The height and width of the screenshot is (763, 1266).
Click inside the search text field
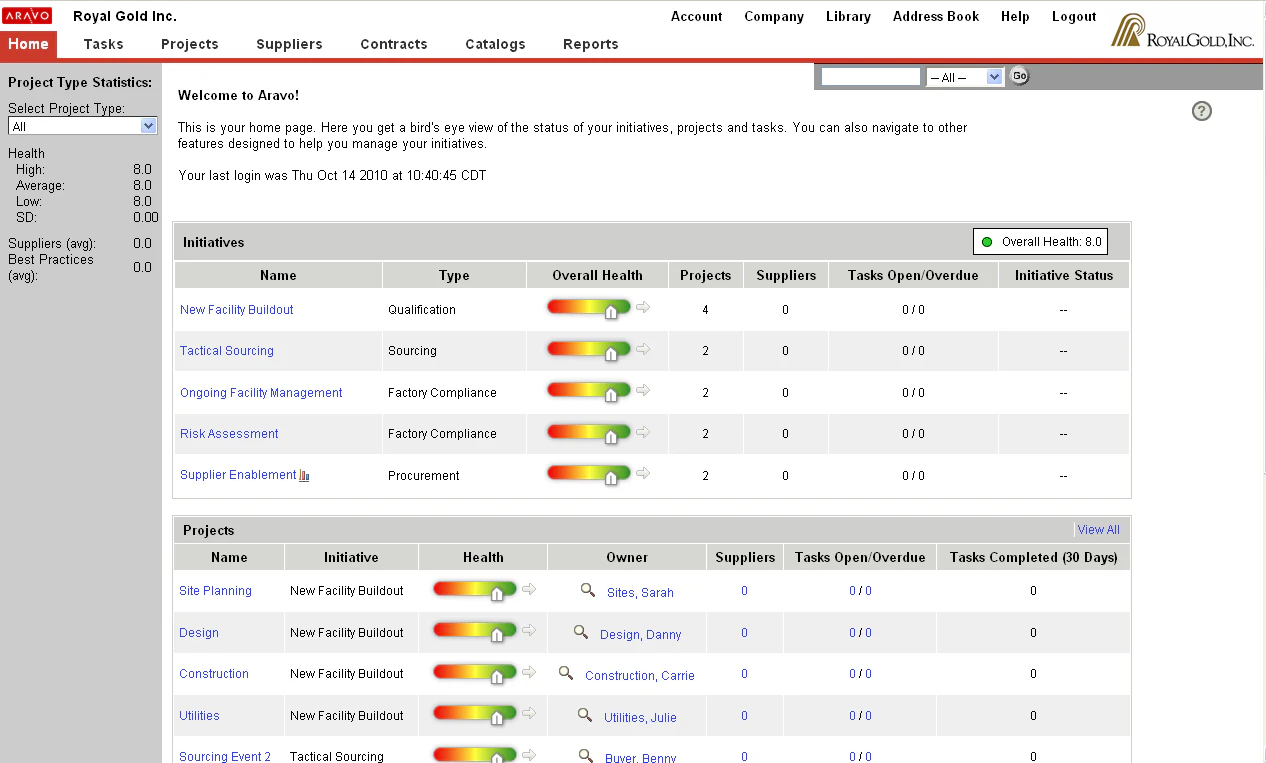click(869, 75)
